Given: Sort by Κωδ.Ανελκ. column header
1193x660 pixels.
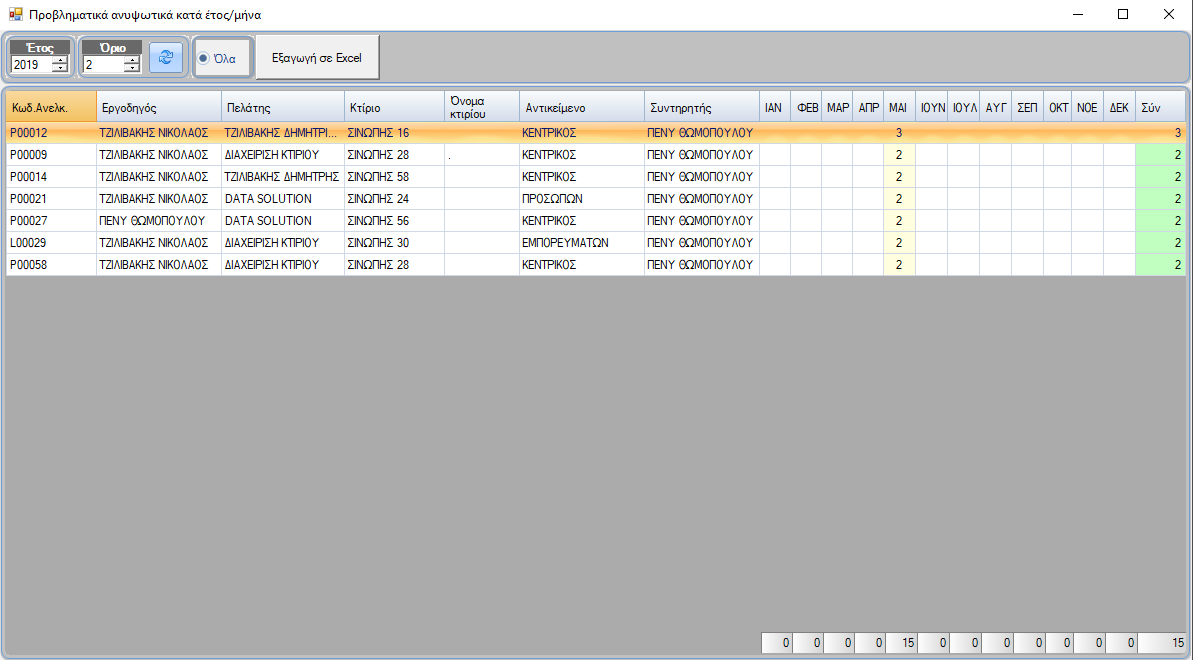Looking at the screenshot, I should 50,107.
